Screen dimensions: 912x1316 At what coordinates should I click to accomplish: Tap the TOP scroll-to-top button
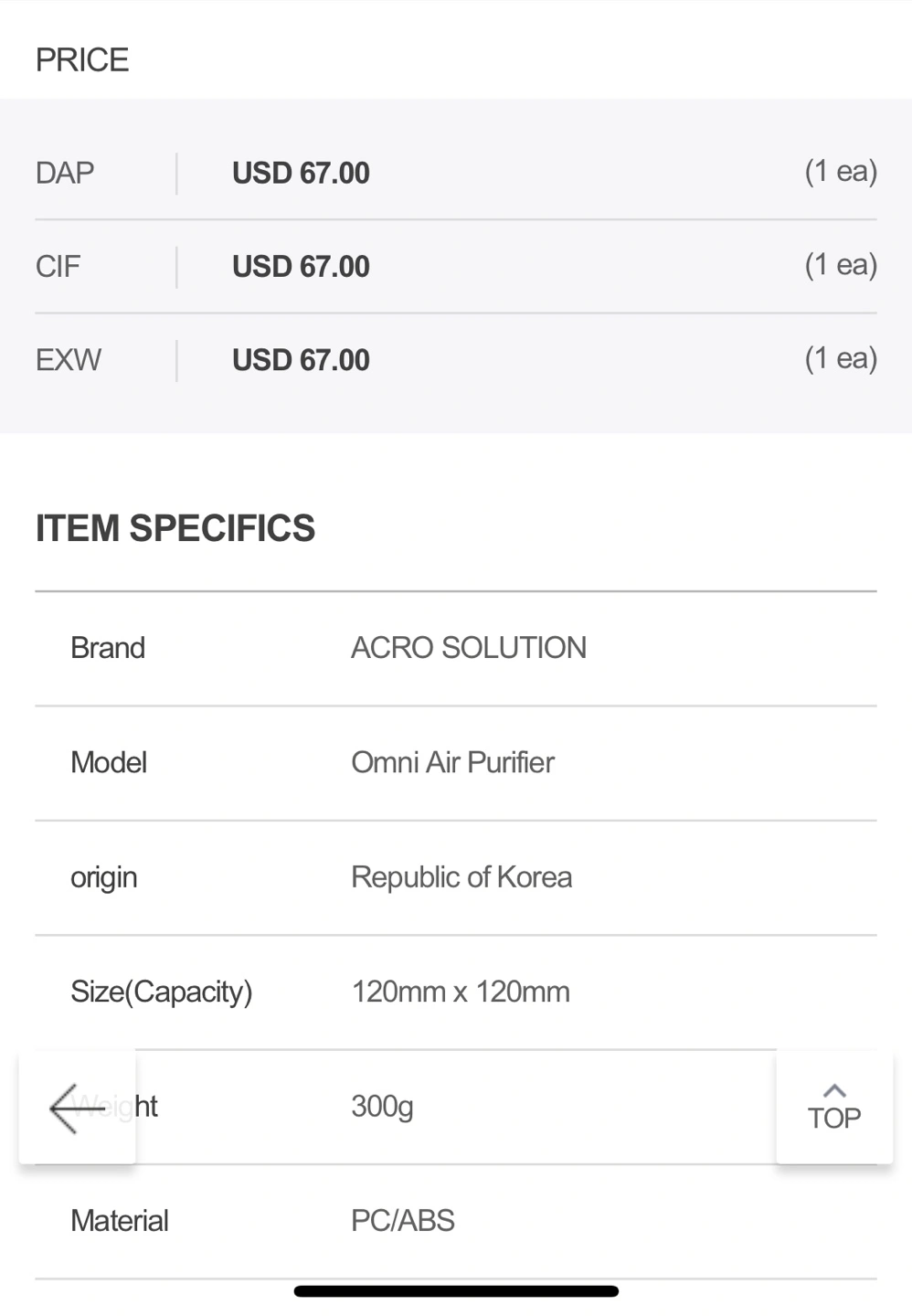click(x=833, y=1108)
